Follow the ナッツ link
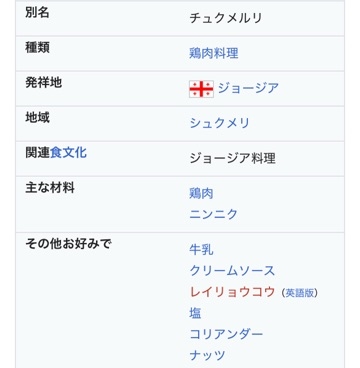The image size is (360, 368). pyautogui.click(x=207, y=355)
